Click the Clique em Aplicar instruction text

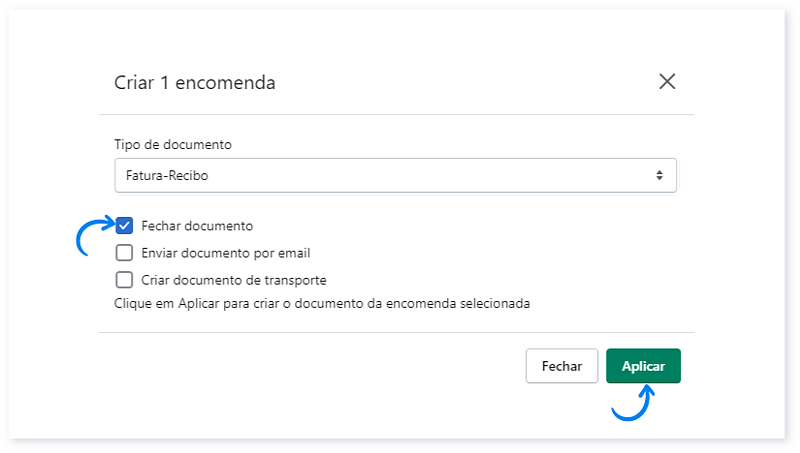tap(322, 304)
